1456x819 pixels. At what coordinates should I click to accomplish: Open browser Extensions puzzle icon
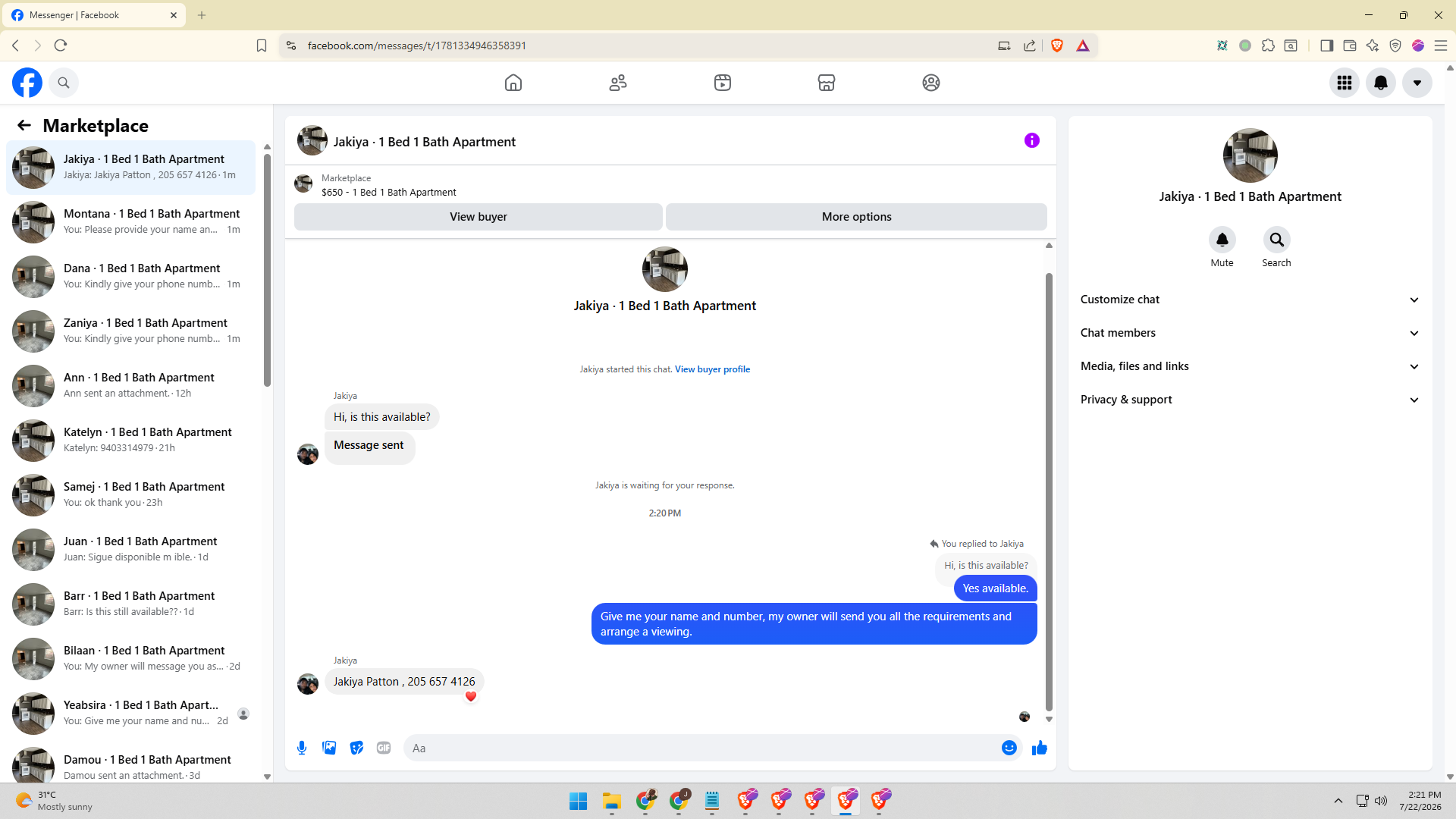[x=1268, y=45]
